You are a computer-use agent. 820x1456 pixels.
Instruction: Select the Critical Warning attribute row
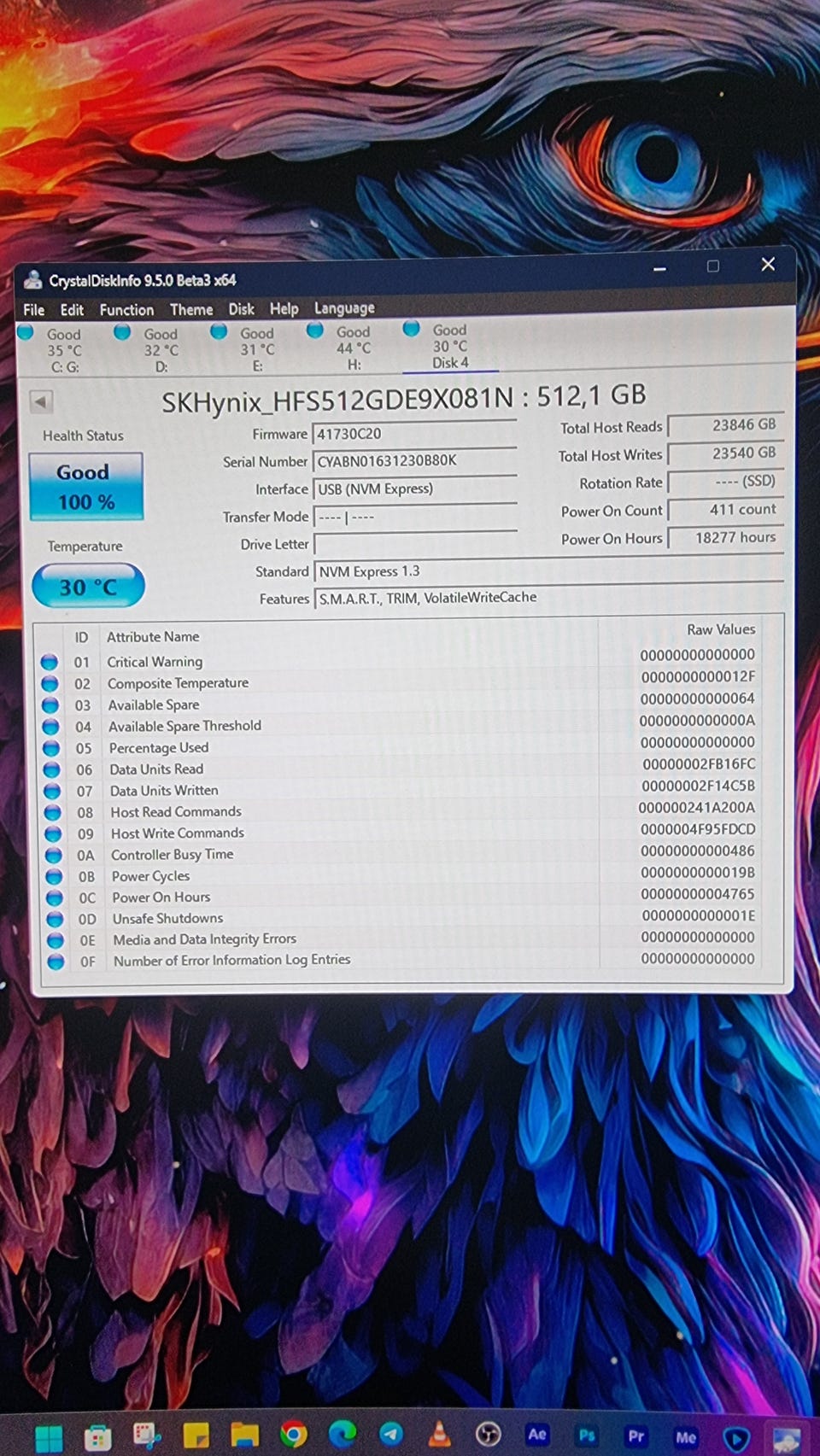[x=155, y=662]
